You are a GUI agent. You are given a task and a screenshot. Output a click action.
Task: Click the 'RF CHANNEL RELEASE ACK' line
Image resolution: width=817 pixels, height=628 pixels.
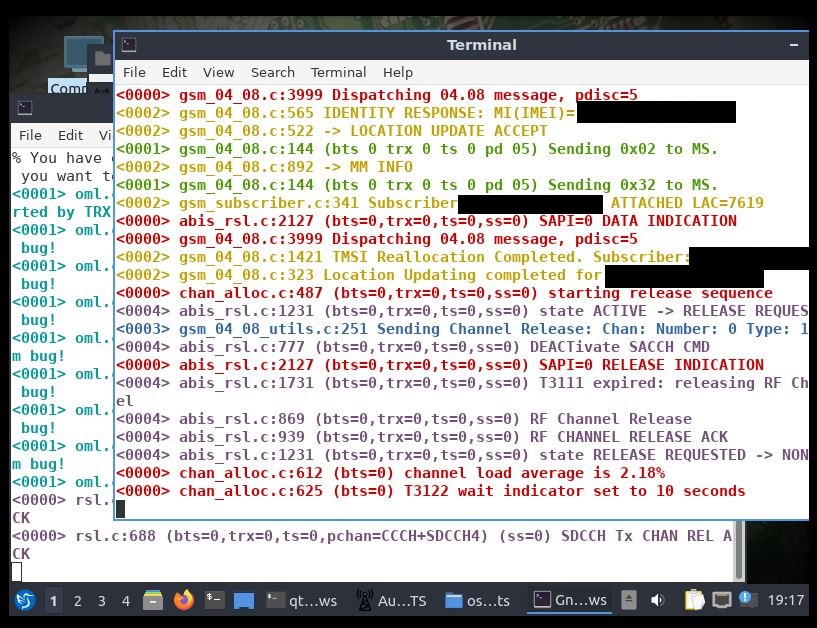coord(422,437)
